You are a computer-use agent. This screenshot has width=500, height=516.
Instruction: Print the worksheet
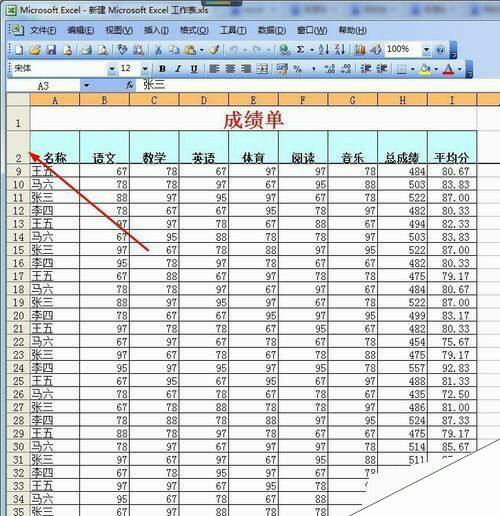coord(87,50)
